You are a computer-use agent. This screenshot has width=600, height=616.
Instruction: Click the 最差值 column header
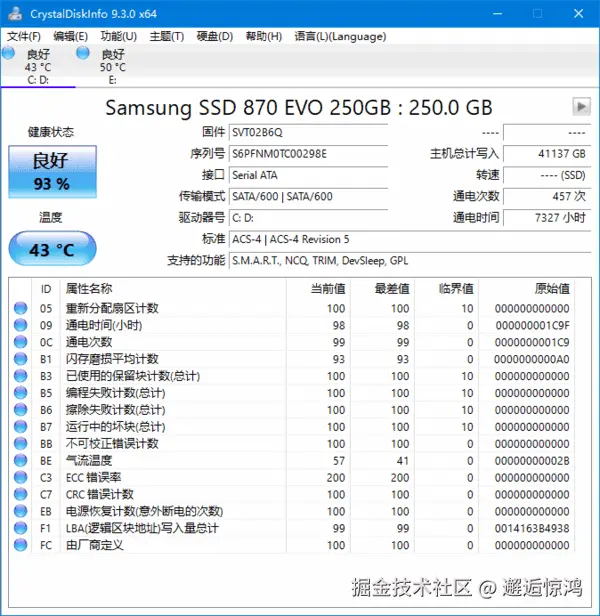pos(382,289)
